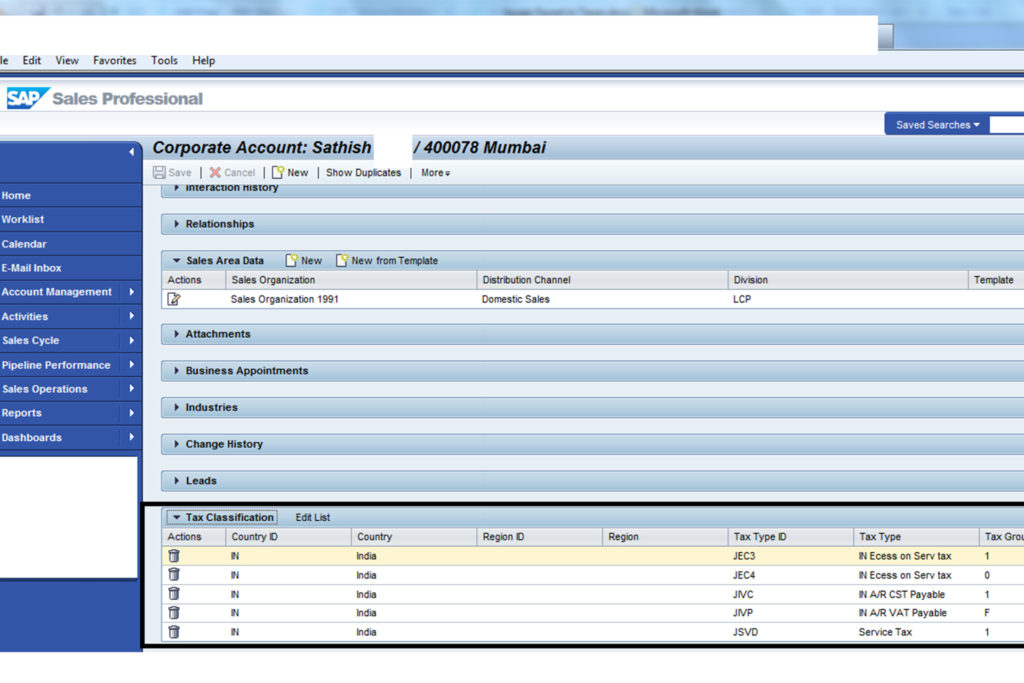The image size is (1024, 683).
Task: Open E-Mail Inbox in navigation
Action: (x=31, y=268)
